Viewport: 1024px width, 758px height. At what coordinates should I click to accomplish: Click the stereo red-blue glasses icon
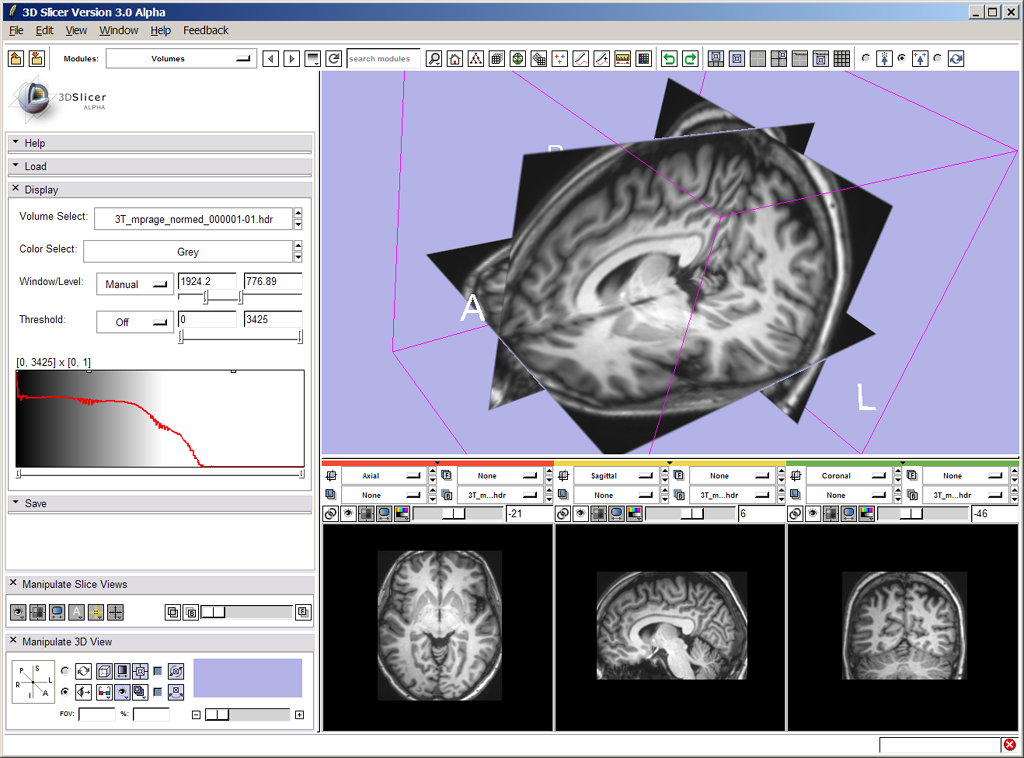pos(104,691)
